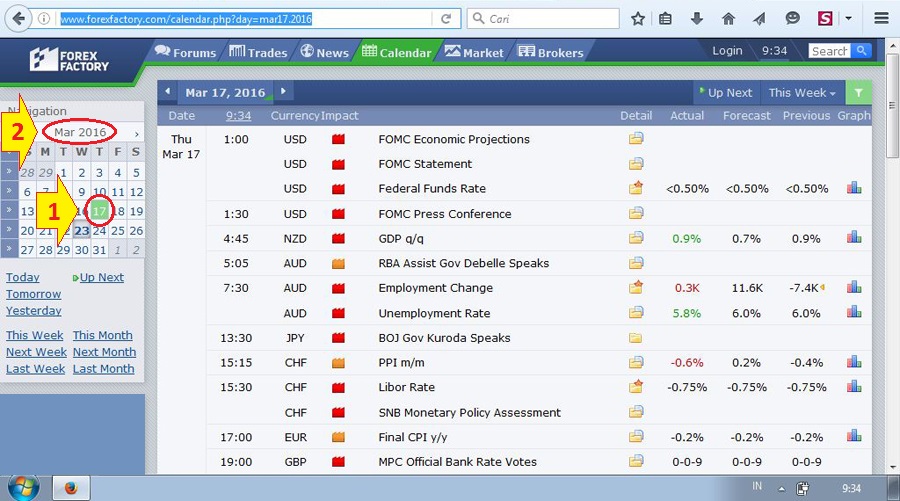
Task: Open the Firefox hamburger menu
Action: (x=882, y=18)
